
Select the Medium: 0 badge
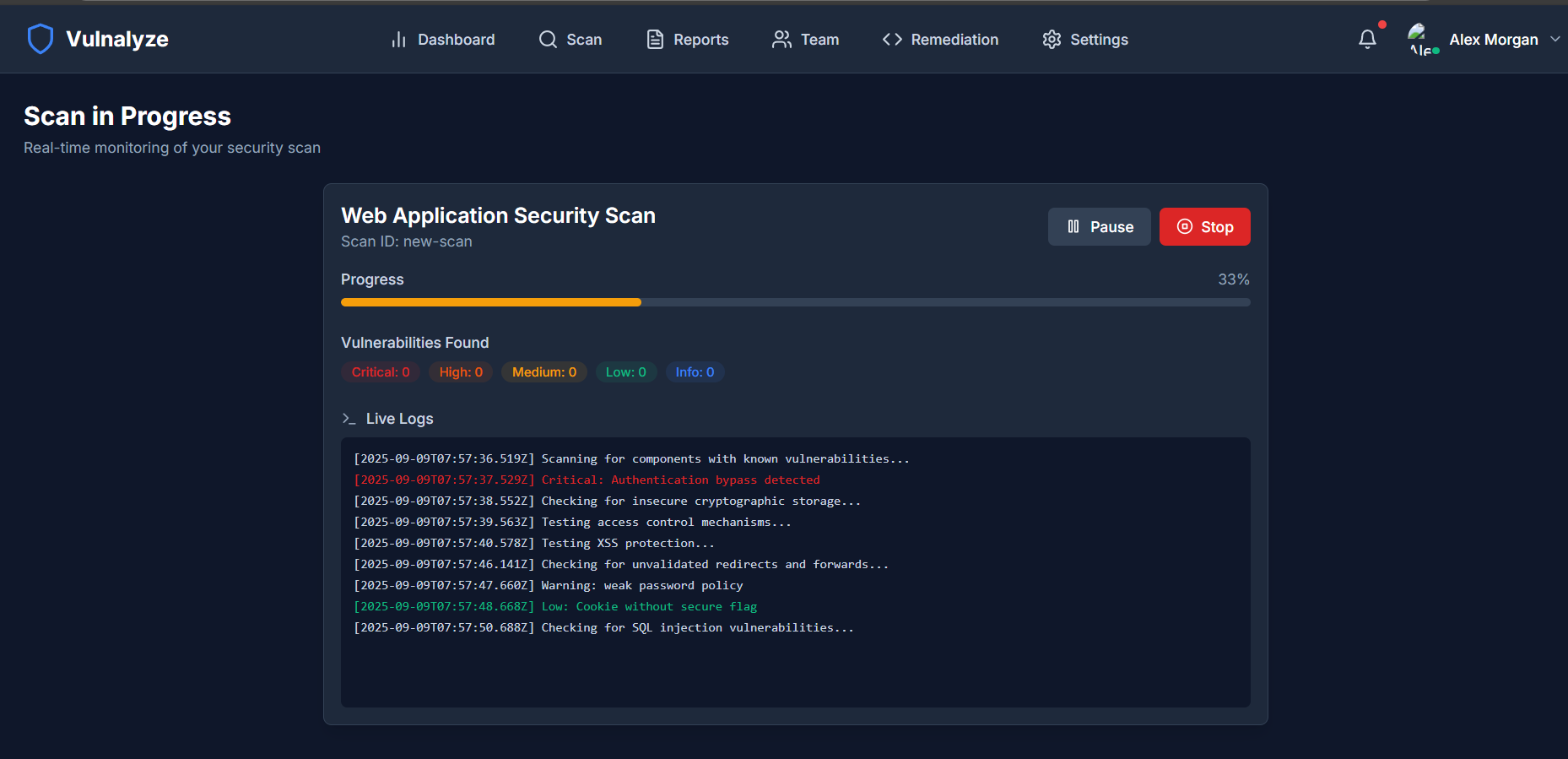pos(544,372)
